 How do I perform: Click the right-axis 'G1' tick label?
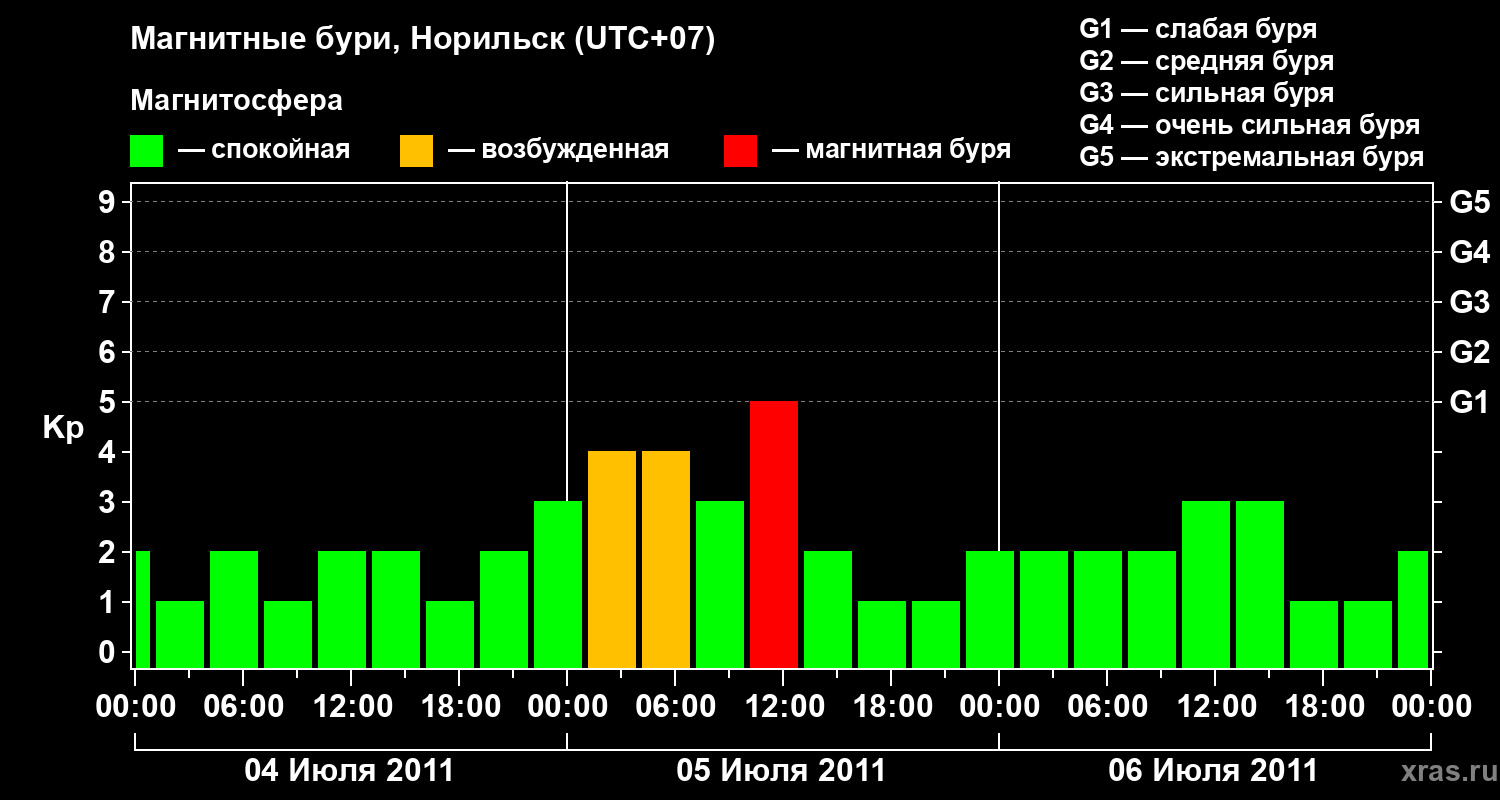(x=1470, y=402)
